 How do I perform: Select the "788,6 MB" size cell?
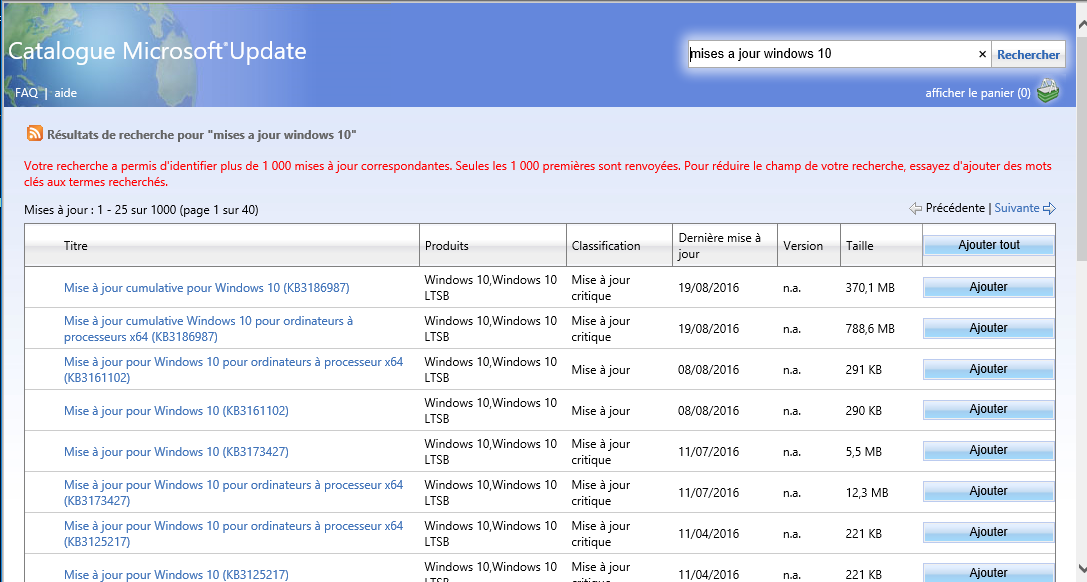(x=870, y=328)
